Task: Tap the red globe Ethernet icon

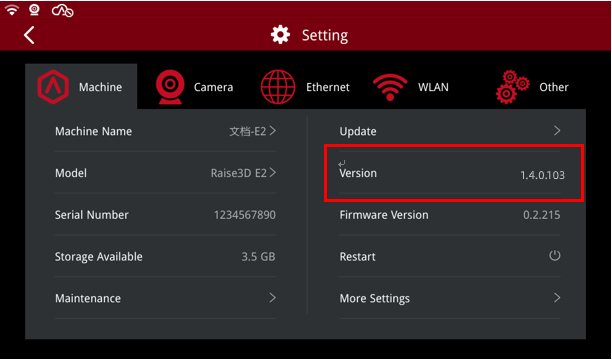Action: click(278, 87)
